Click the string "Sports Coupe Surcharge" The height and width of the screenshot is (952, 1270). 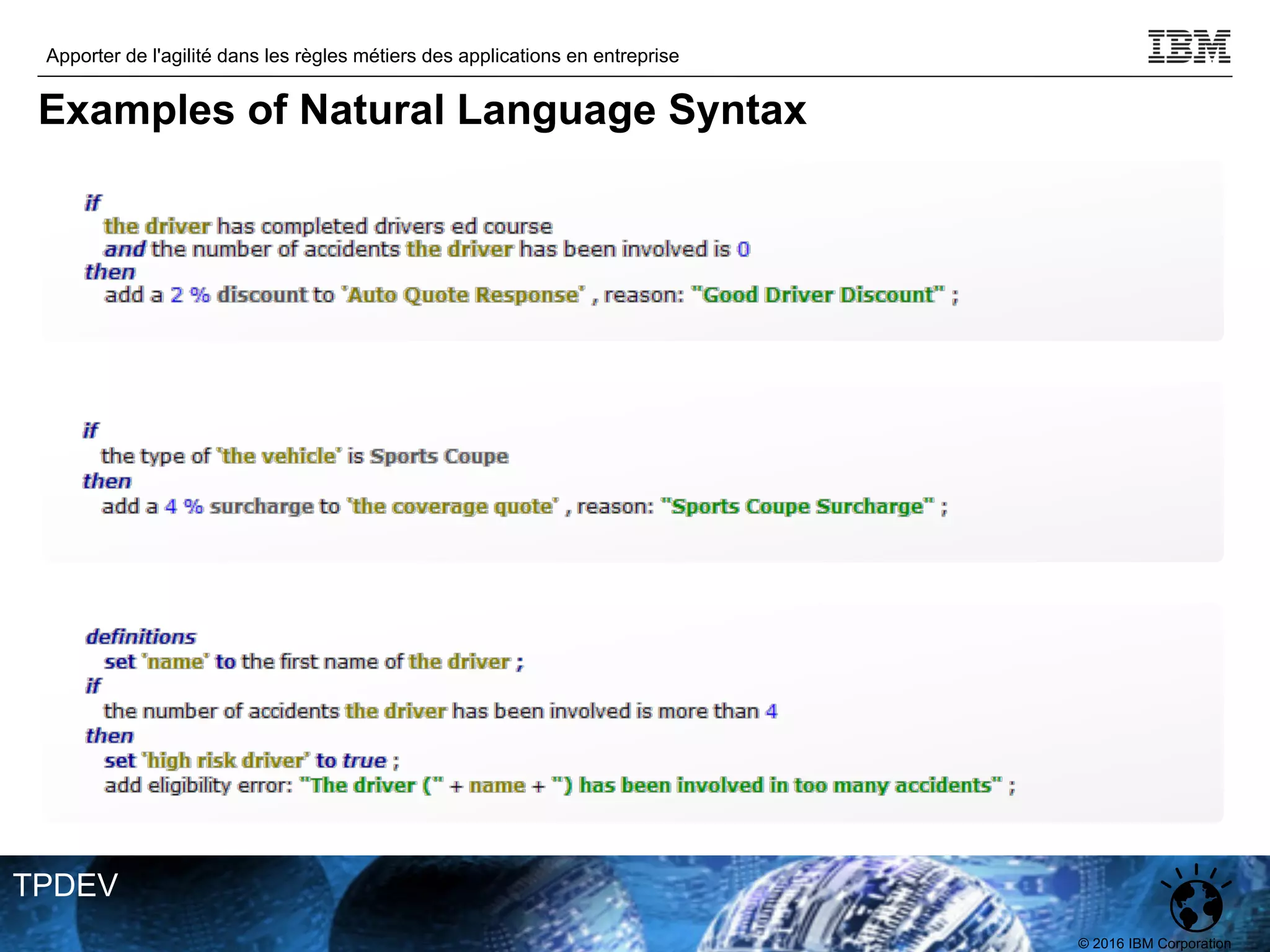click(797, 507)
